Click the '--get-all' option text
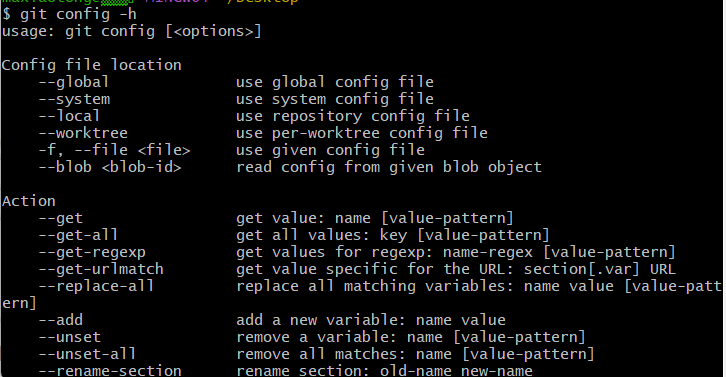Screen dimensions: 726x377 click(78, 235)
